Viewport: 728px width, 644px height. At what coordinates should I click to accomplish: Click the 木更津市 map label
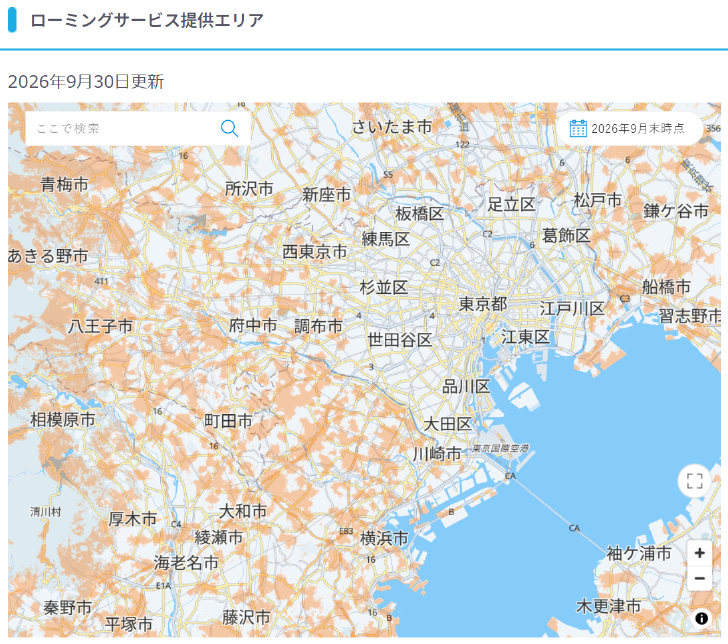tap(608, 606)
